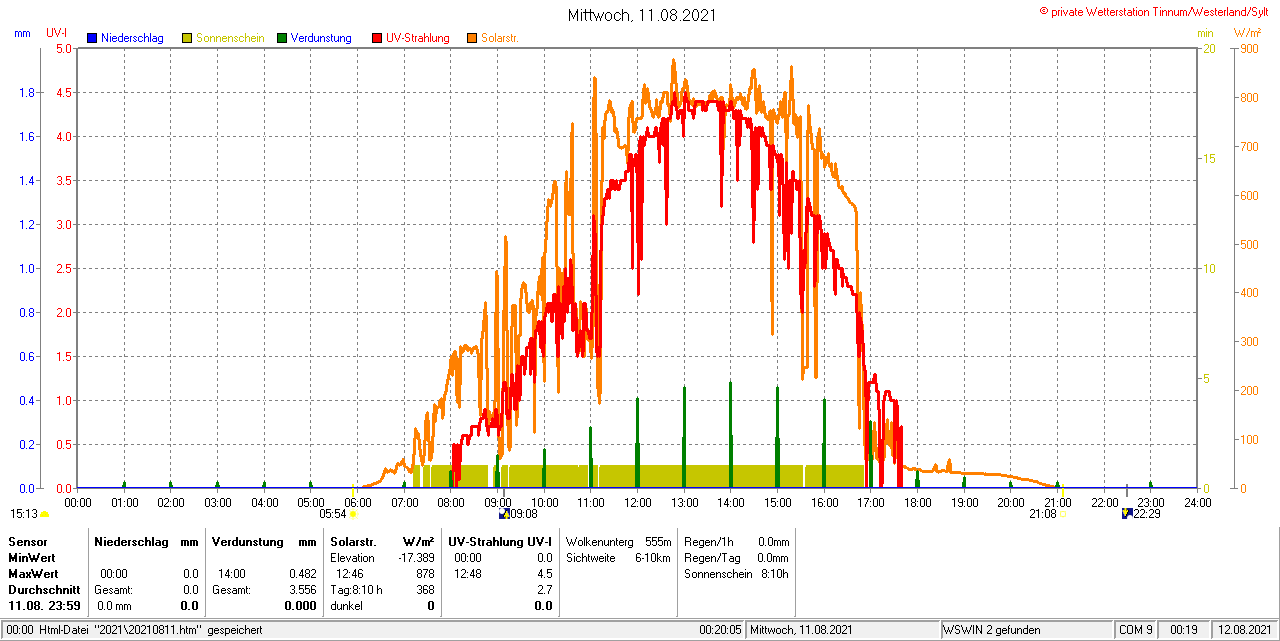Click the sunset sun icon beside 21:08
Viewport: 1280px width, 641px height.
pos(1063,514)
